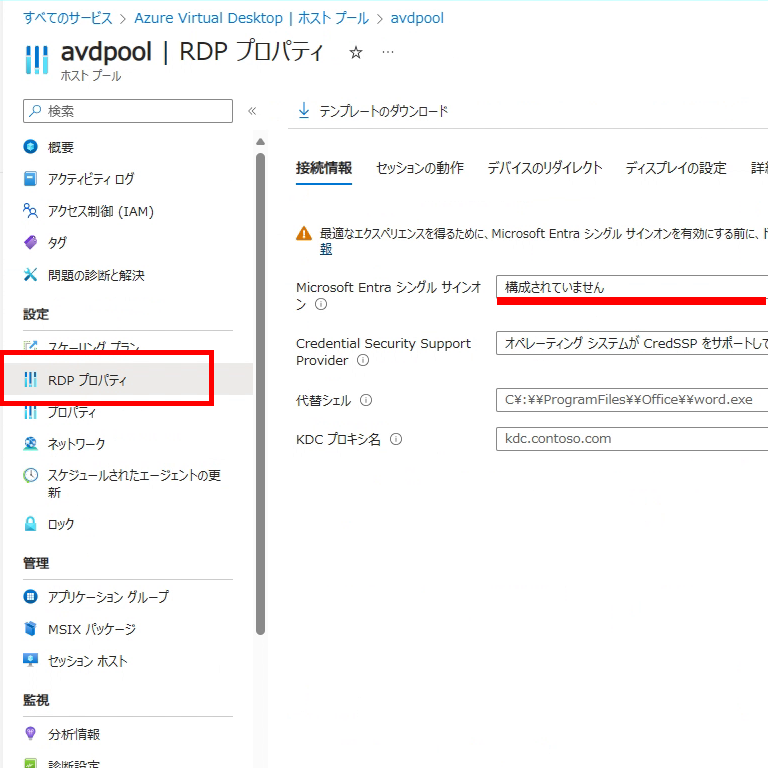768x768 pixels.
Task: Click the info icon next to Microsoft Entra シングル サインオン
Action: [x=321, y=304]
